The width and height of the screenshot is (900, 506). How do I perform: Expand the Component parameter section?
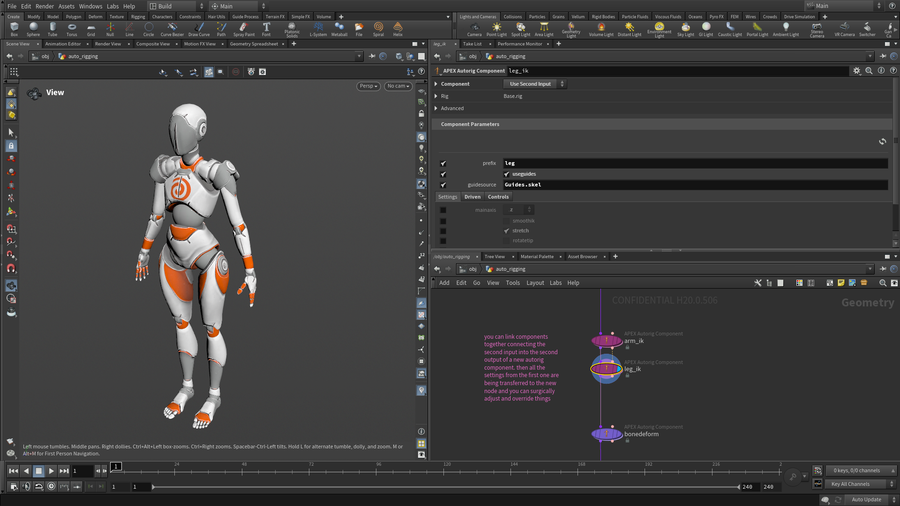[x=436, y=84]
